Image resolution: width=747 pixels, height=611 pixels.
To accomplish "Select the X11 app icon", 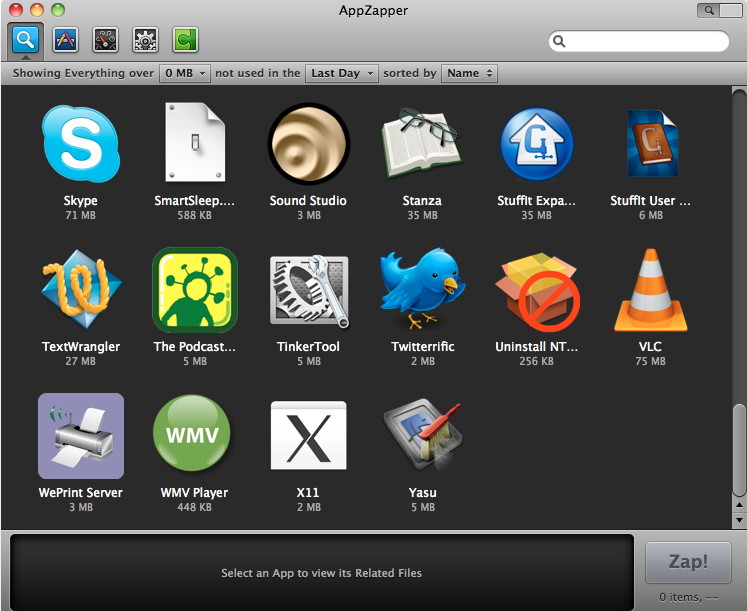I will click(309, 435).
